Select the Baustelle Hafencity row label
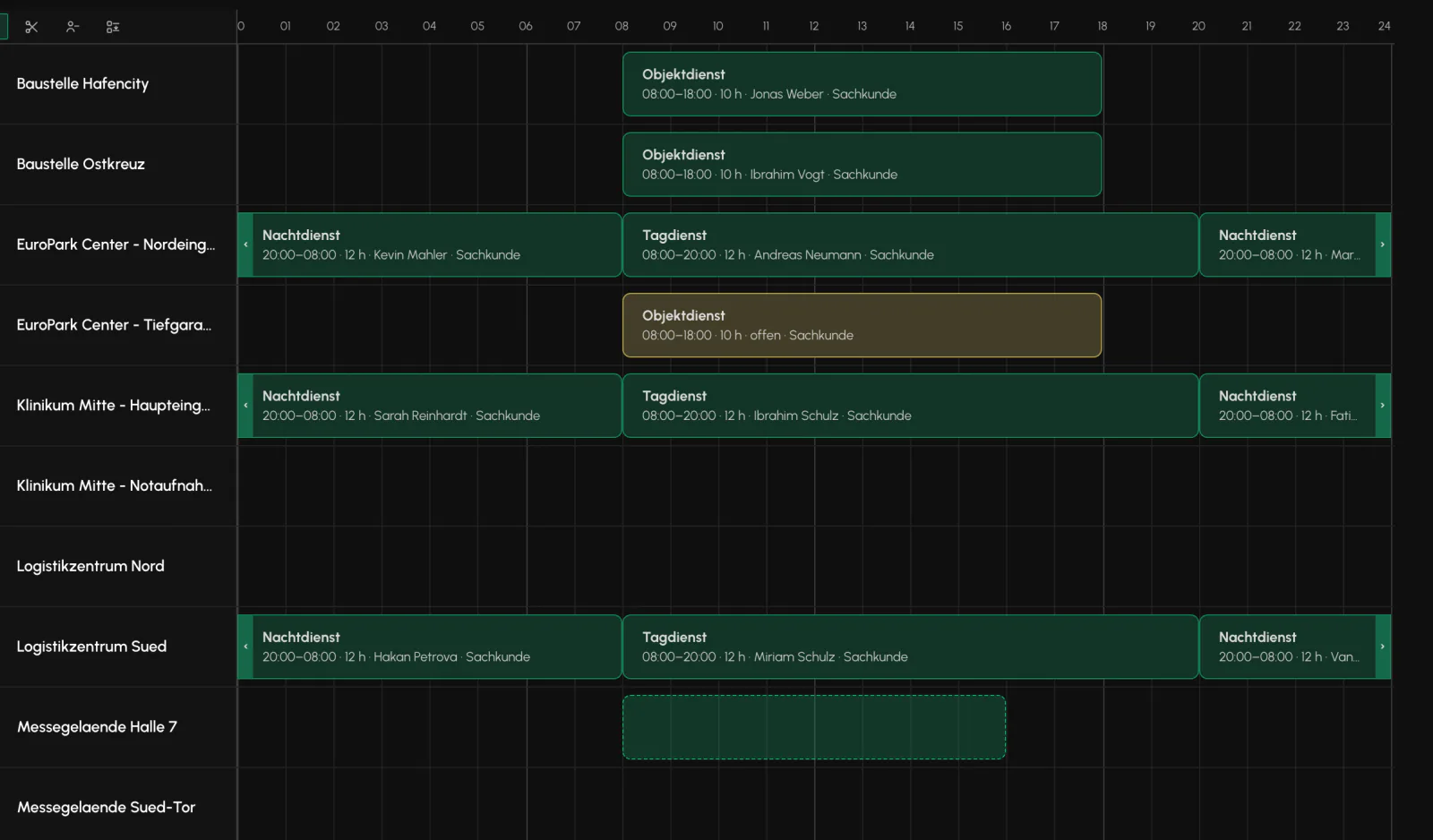Viewport: 1433px width, 840px height. (82, 84)
